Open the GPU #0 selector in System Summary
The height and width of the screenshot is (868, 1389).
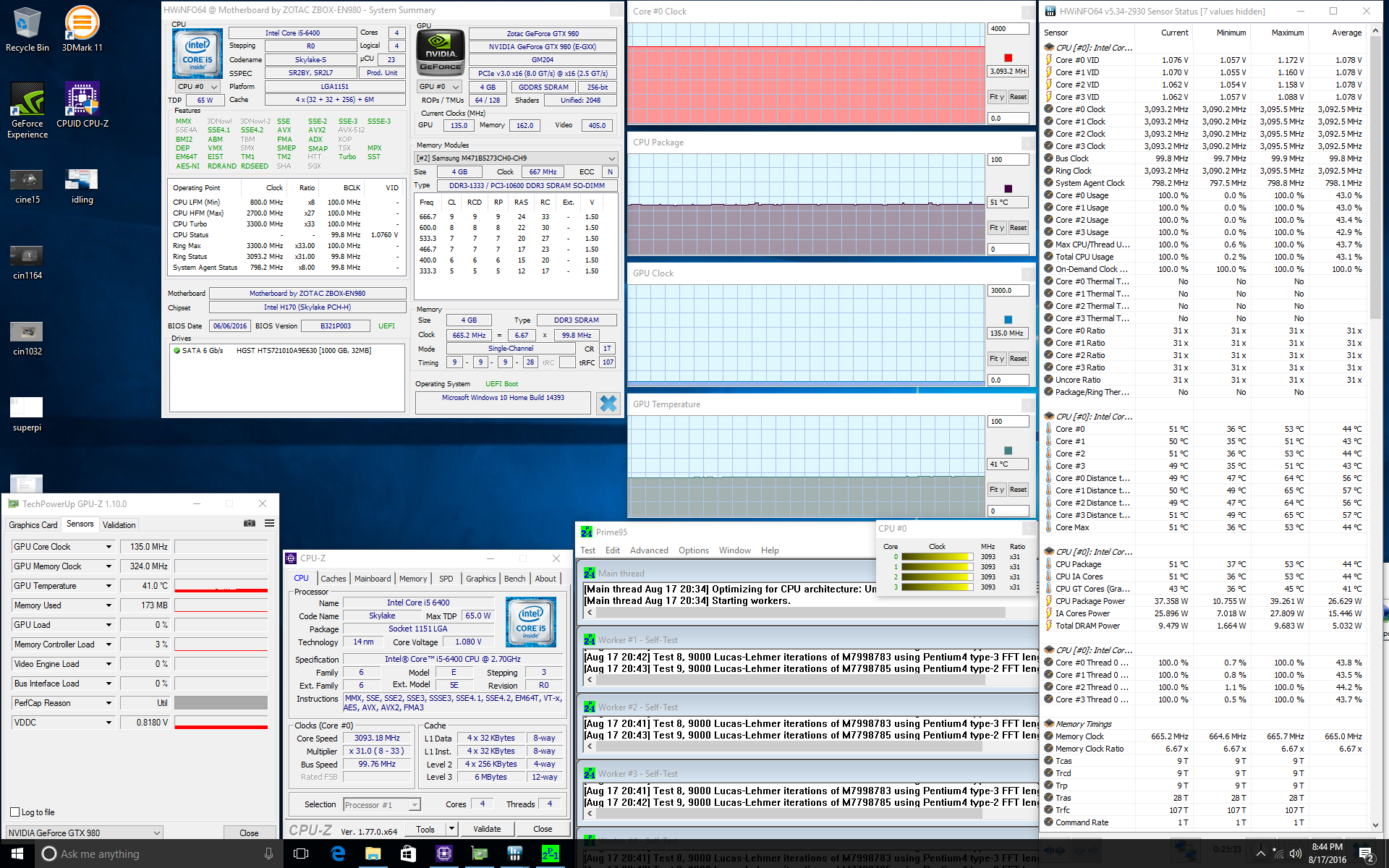point(440,87)
